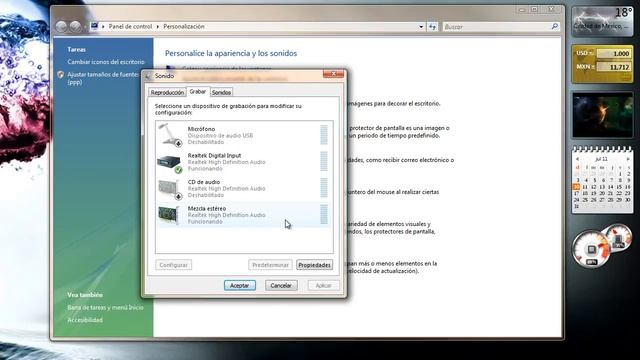
Task: Open the USD currency dropdown in gadget
Action: pyautogui.click(x=584, y=53)
